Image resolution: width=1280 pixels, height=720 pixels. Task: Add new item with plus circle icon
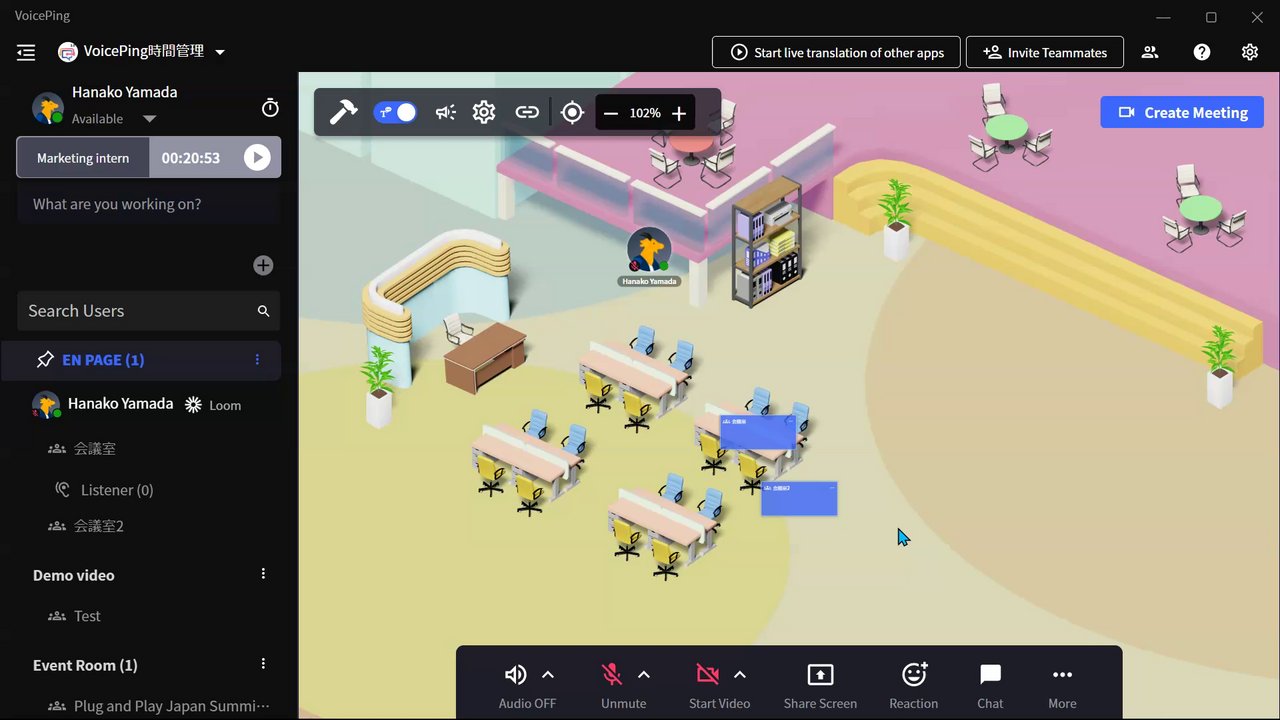263,265
